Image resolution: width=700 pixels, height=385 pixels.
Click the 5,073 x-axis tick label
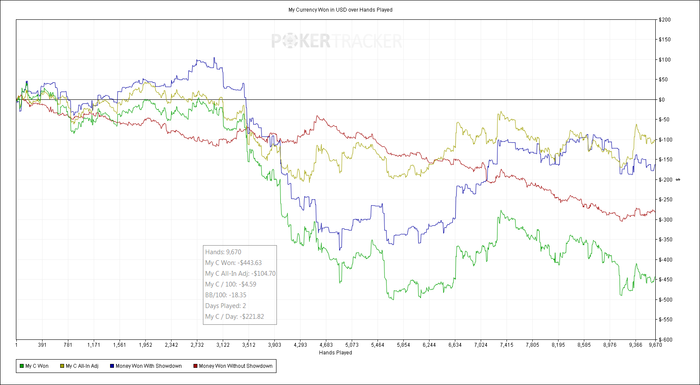(x=352, y=345)
